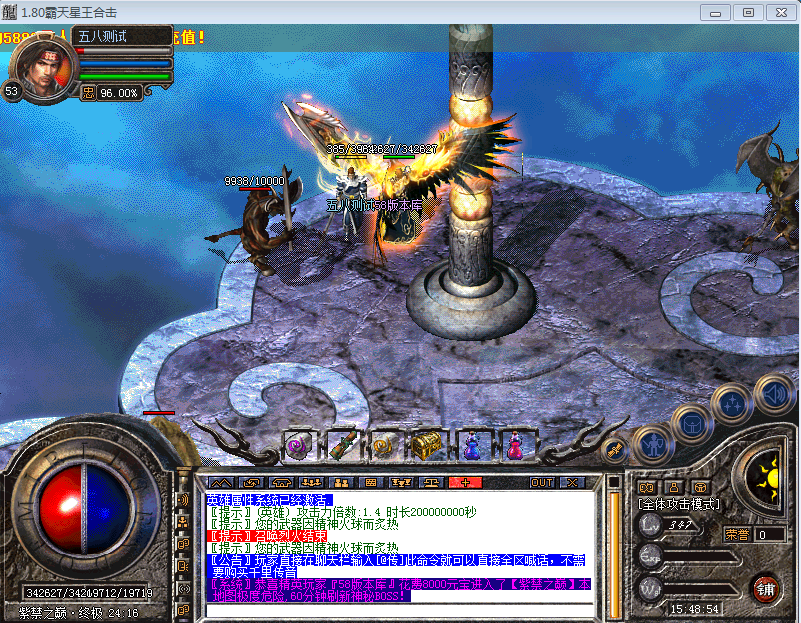Click the red 召唤烈火结束 chat message
Image resolution: width=801 pixels, height=623 pixels.
click(267, 536)
